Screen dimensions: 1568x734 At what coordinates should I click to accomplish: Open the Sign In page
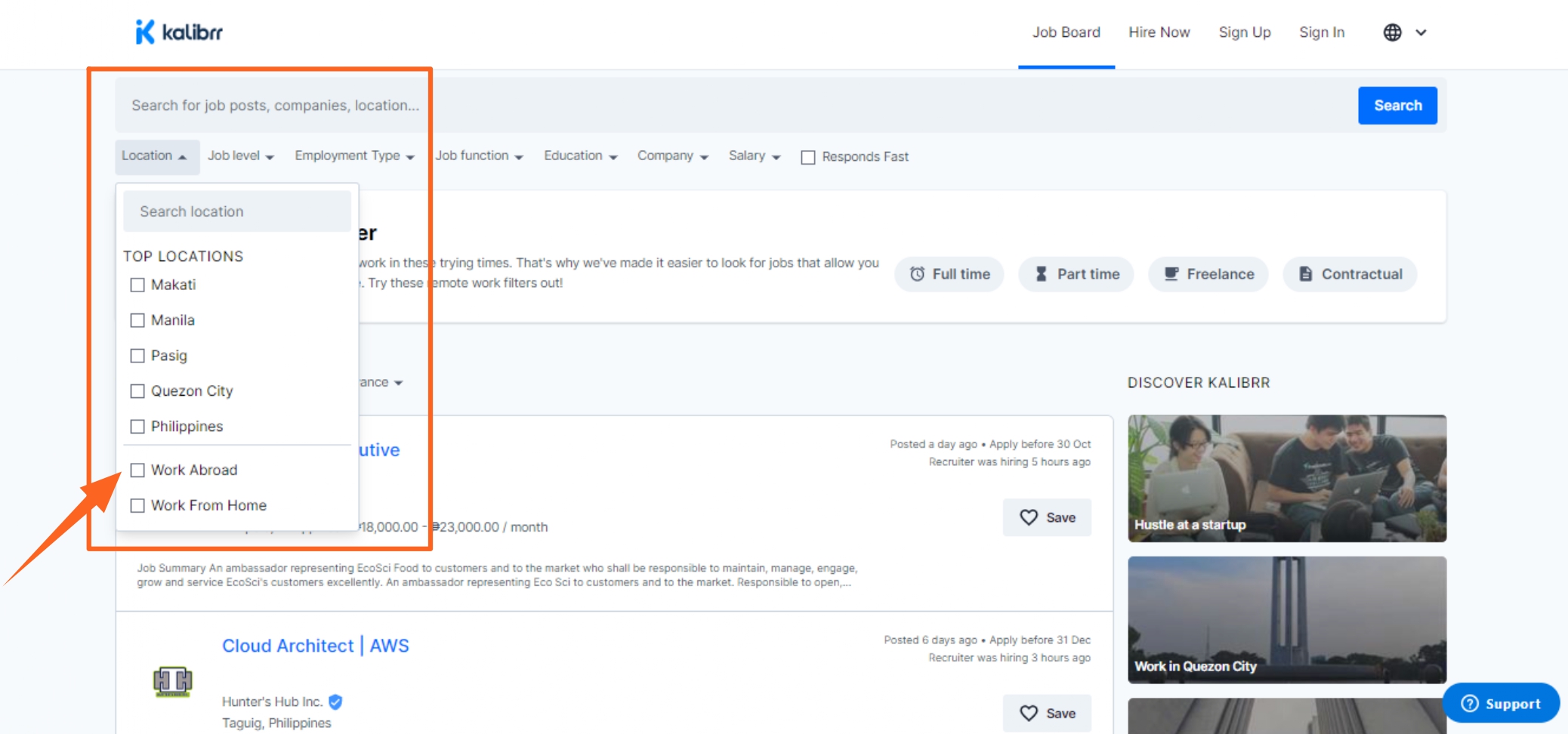point(1321,32)
